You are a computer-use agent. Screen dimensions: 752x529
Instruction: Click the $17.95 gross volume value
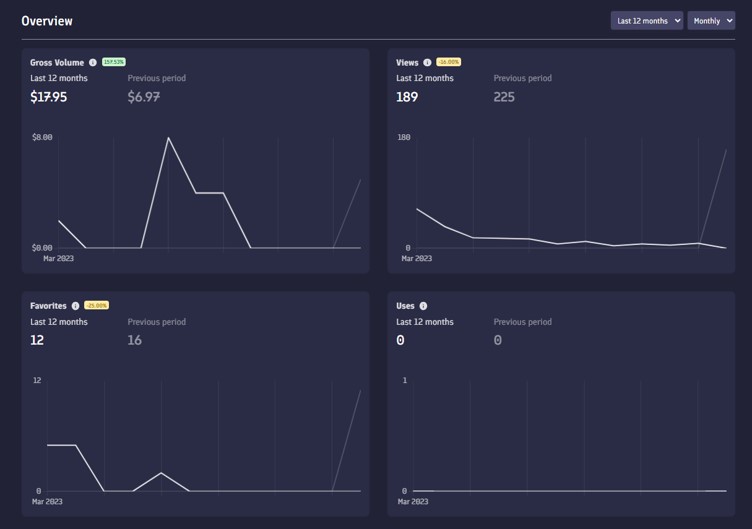coord(48,97)
